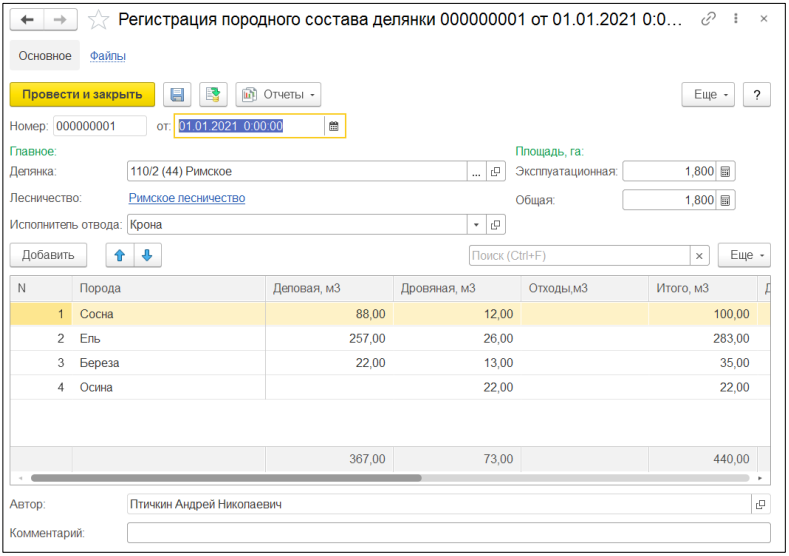Add document to favorites star
Viewport: 789px width, 556px height.
[98, 19]
